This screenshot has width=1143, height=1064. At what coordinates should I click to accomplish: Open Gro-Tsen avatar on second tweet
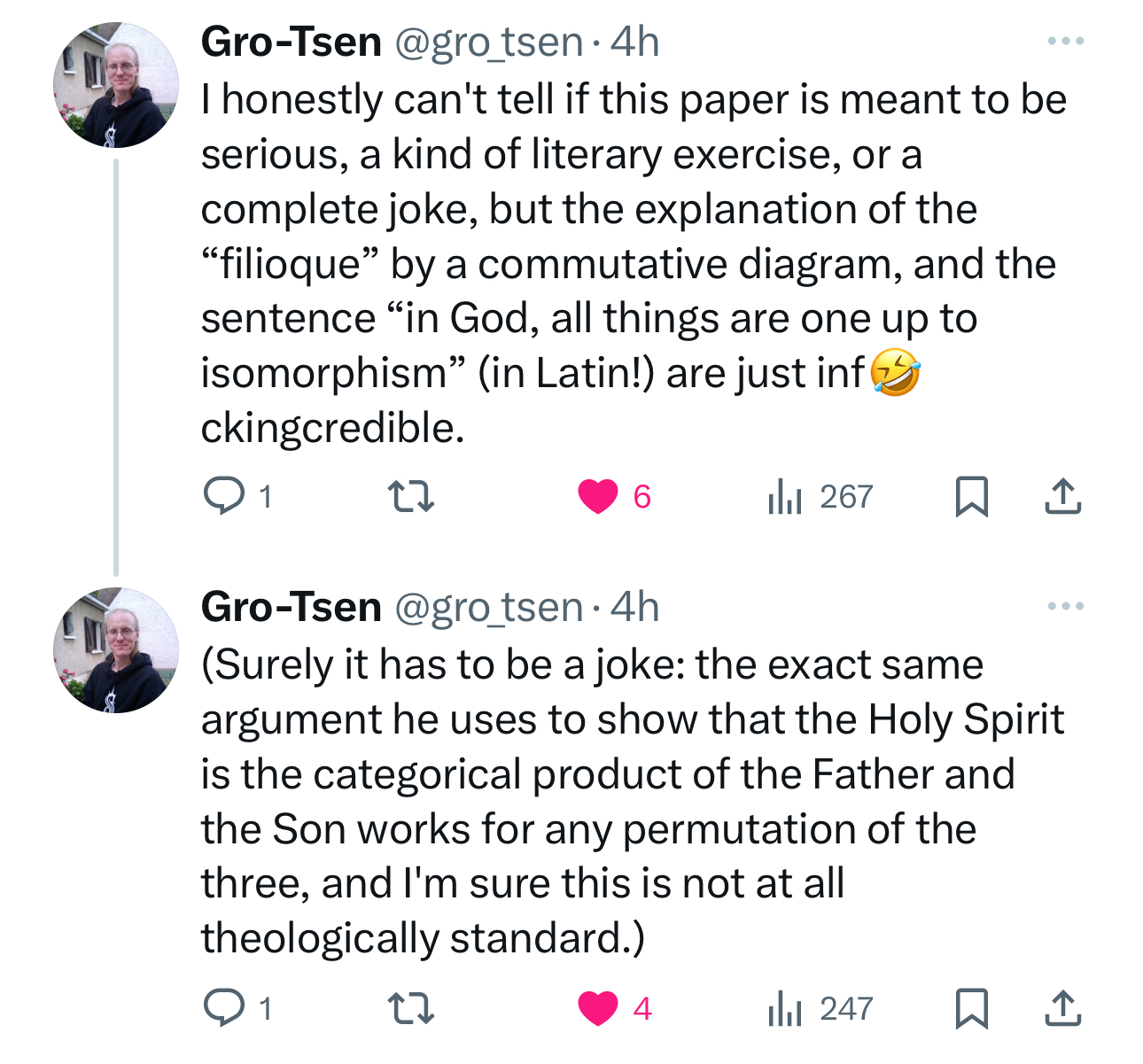click(x=116, y=650)
